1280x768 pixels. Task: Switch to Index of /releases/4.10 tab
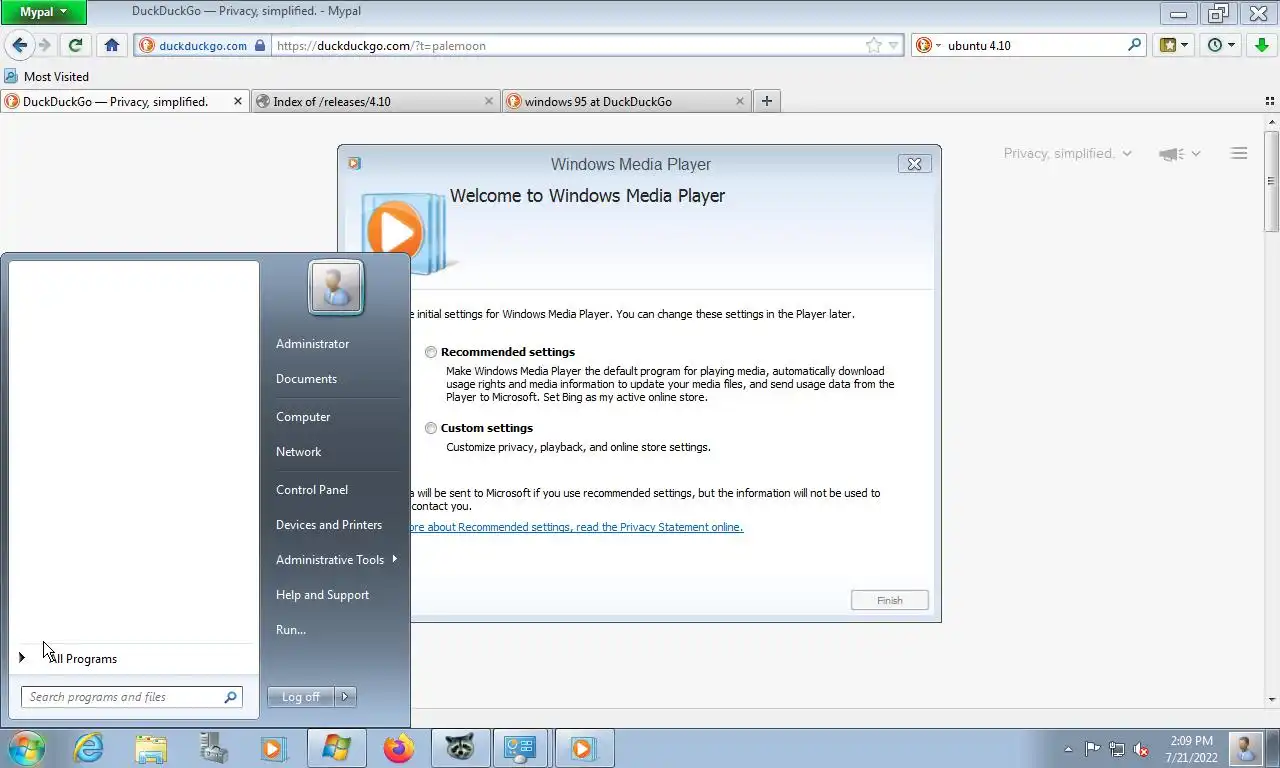(x=374, y=101)
